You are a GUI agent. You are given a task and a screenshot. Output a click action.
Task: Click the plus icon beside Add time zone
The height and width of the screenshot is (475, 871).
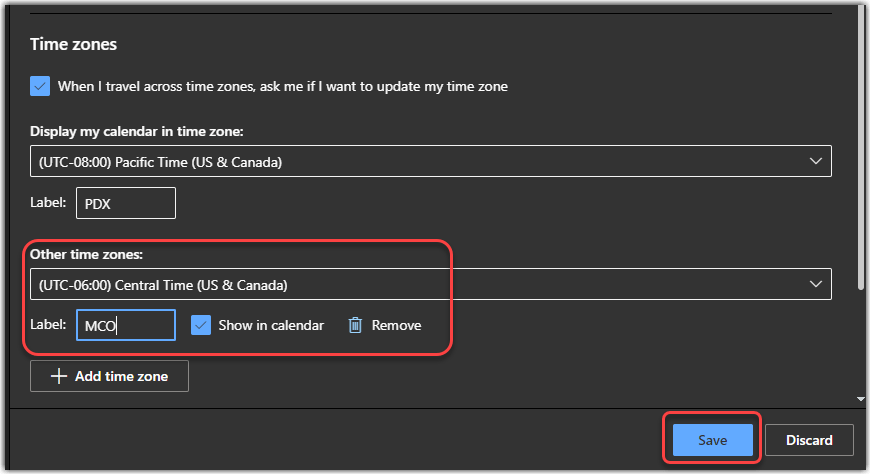(x=59, y=377)
